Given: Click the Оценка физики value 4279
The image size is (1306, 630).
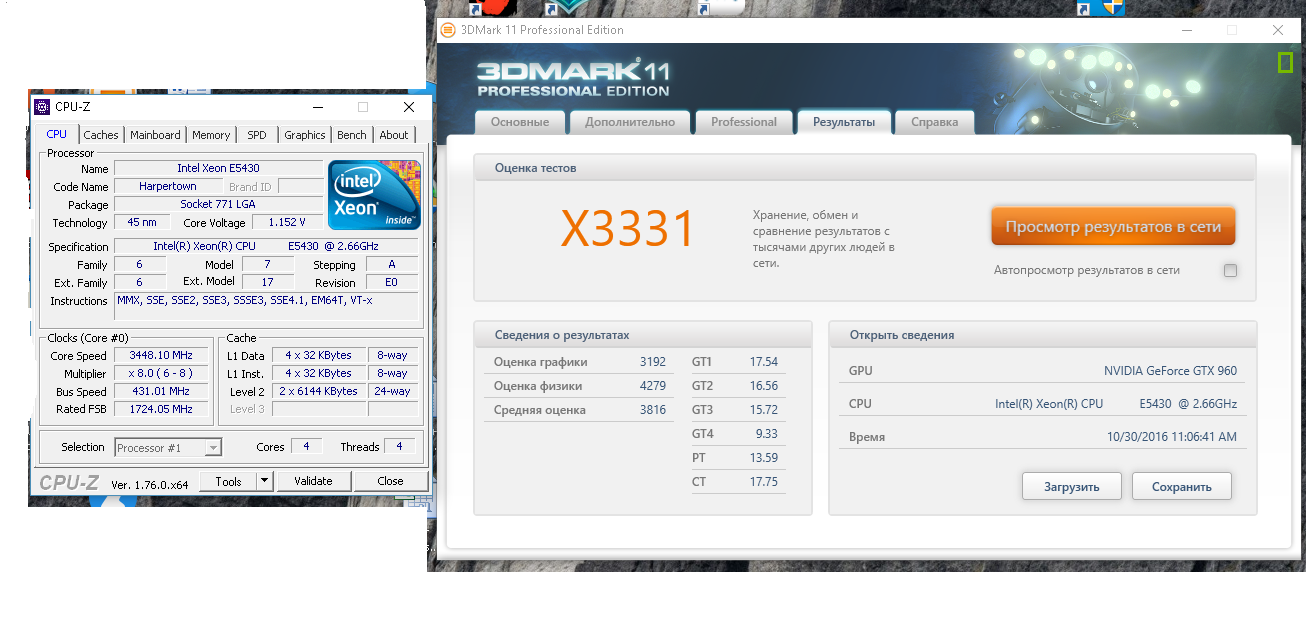Looking at the screenshot, I should coord(653,386).
